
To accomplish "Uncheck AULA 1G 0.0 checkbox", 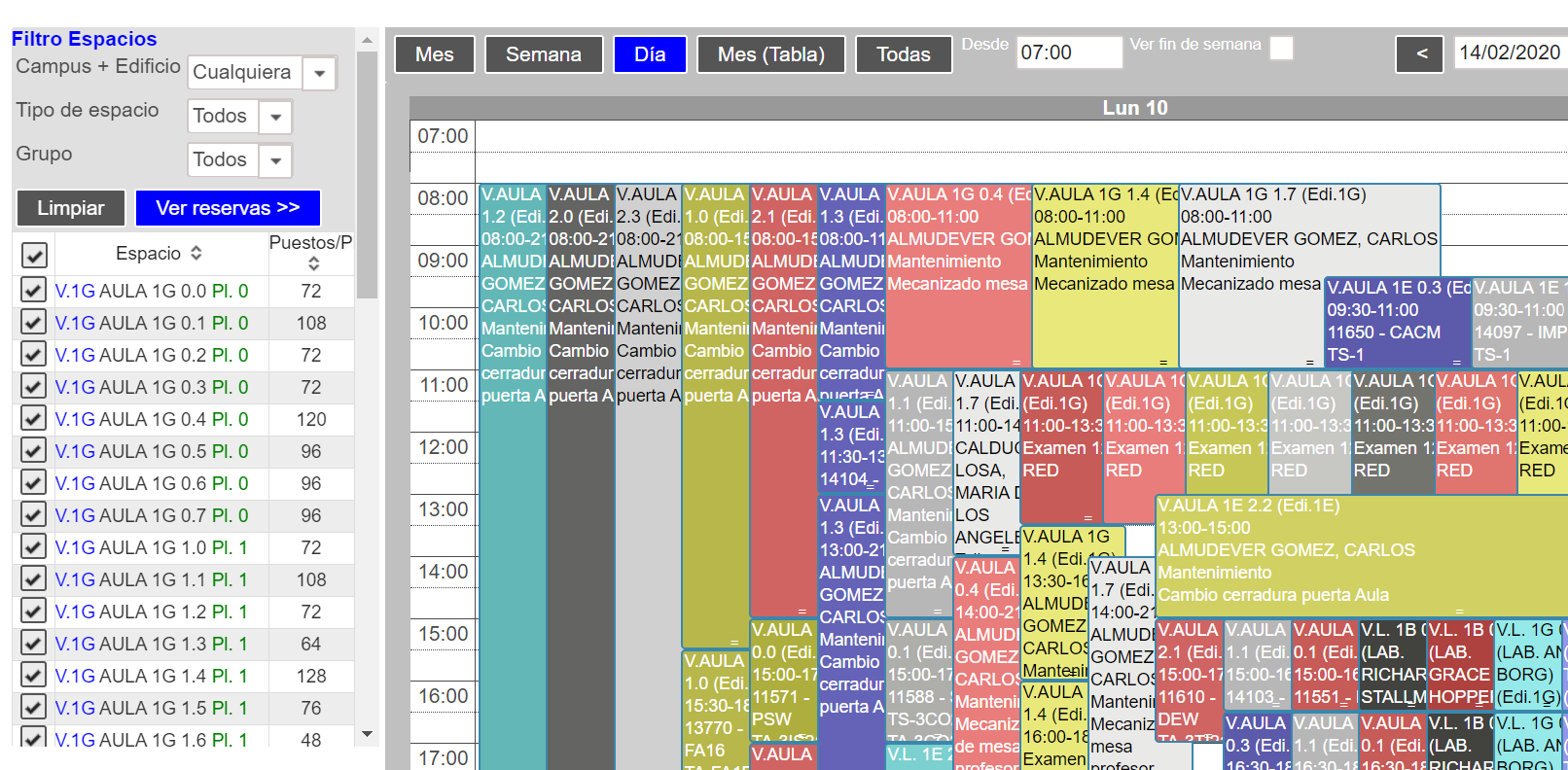I will (x=33, y=290).
